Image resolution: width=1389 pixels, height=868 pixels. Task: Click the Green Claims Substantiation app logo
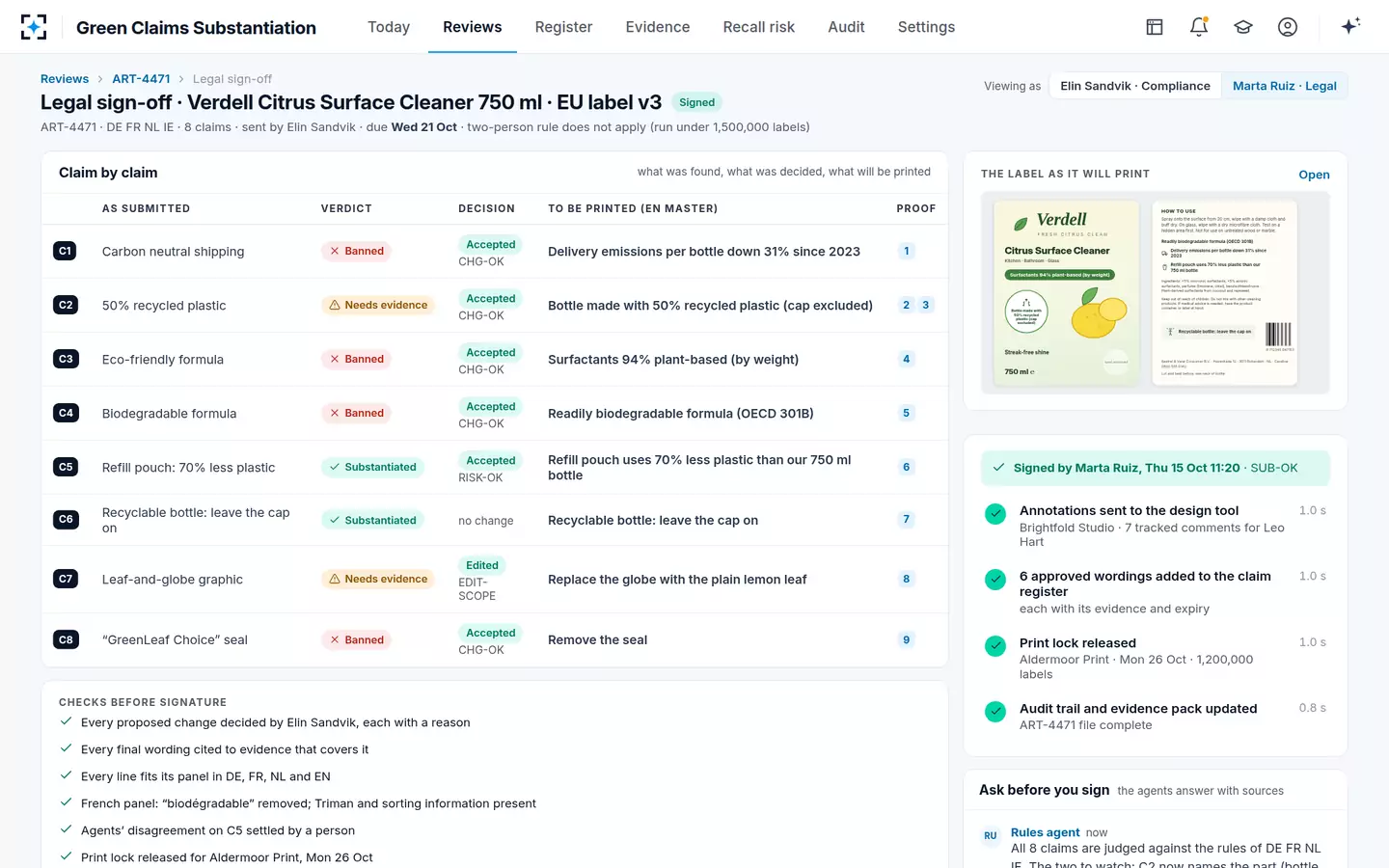point(34,27)
